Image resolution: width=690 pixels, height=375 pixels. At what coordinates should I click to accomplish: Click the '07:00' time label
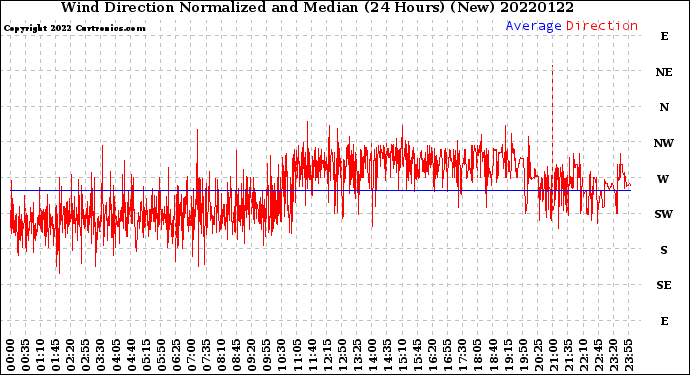[x=191, y=356]
